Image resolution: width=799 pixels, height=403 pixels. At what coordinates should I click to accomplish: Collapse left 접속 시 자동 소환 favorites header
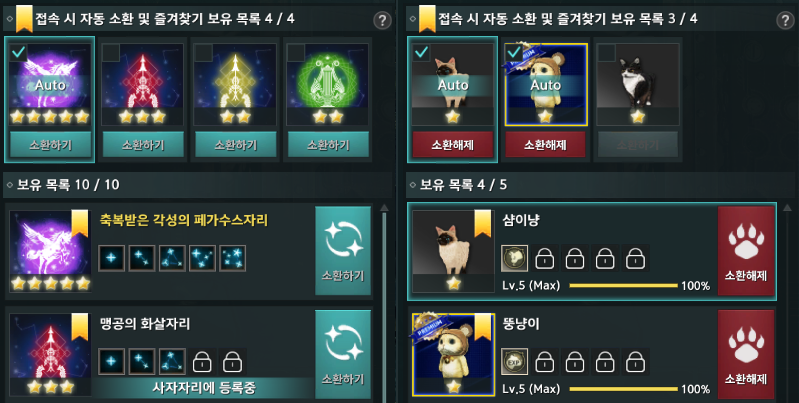pos(10,19)
